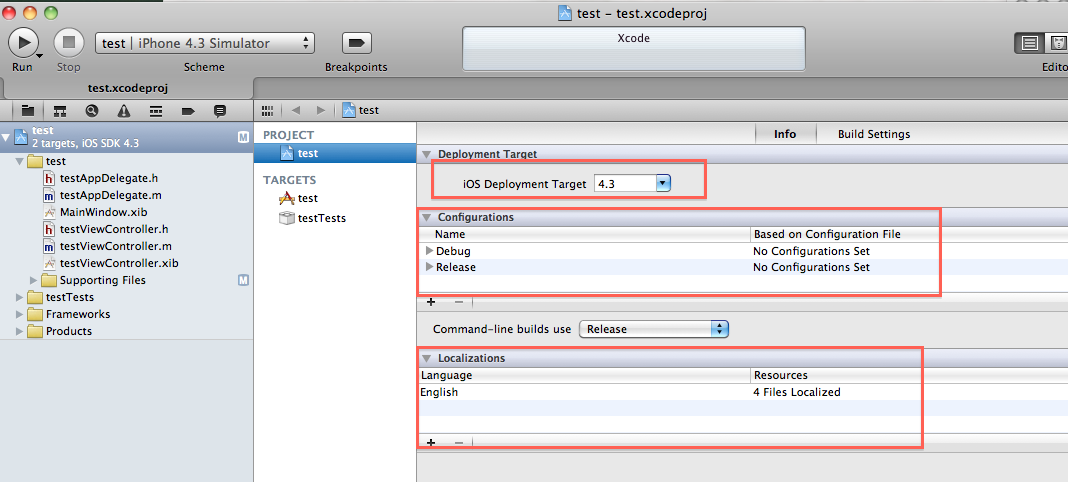Select the English localization row
The width and height of the screenshot is (1068, 482).
(742, 392)
